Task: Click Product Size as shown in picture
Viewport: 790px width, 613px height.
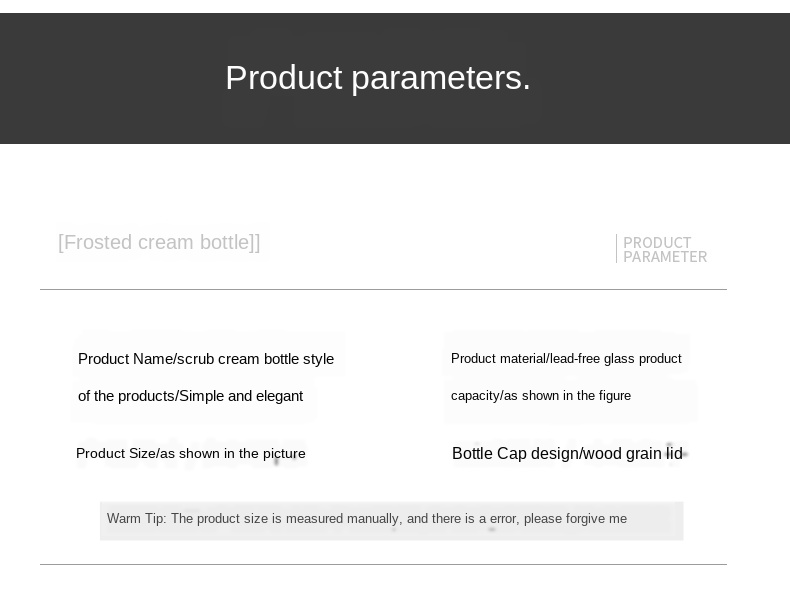Action: [x=190, y=453]
